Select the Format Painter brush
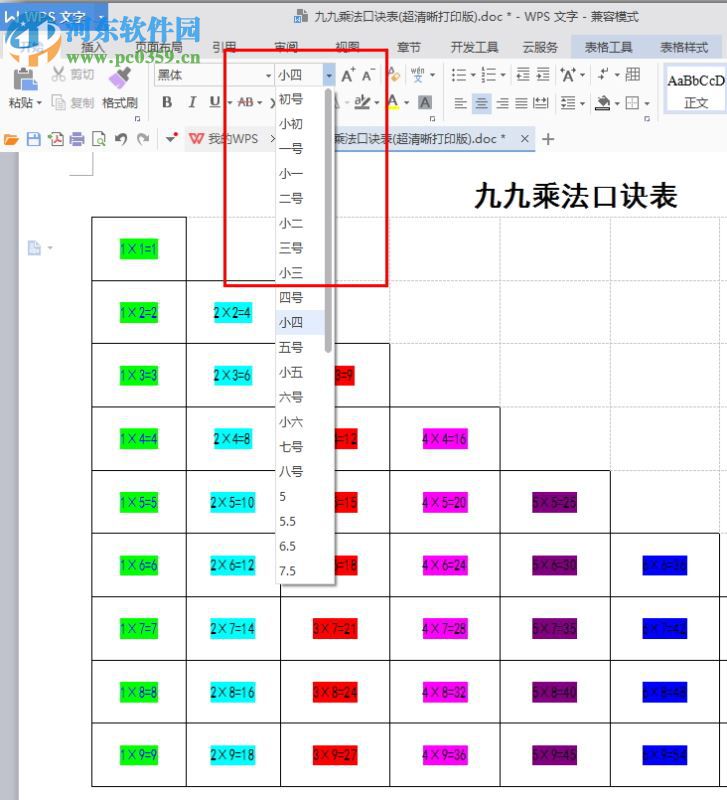 click(x=120, y=78)
